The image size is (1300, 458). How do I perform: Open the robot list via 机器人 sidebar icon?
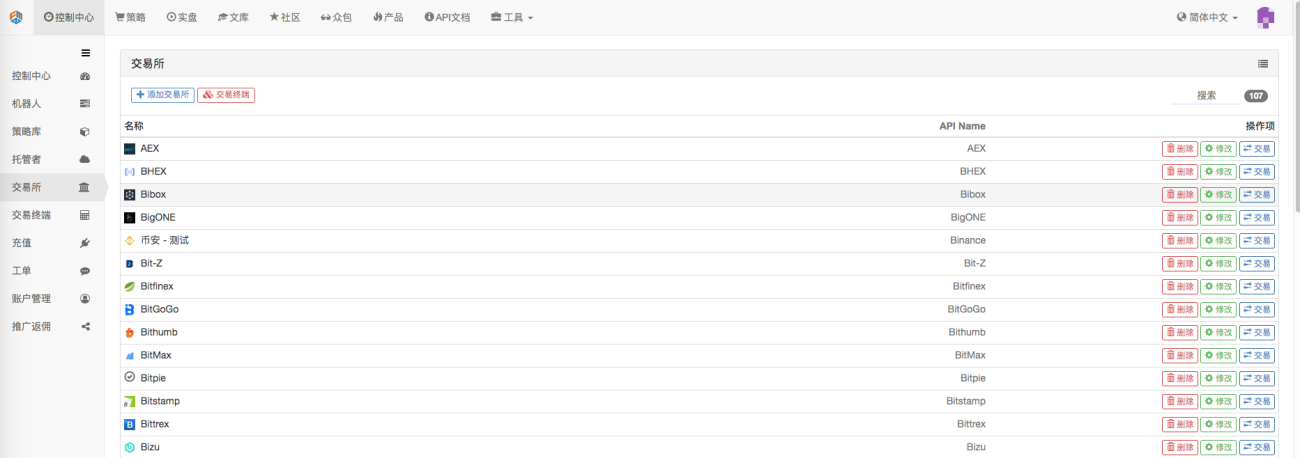(85, 103)
